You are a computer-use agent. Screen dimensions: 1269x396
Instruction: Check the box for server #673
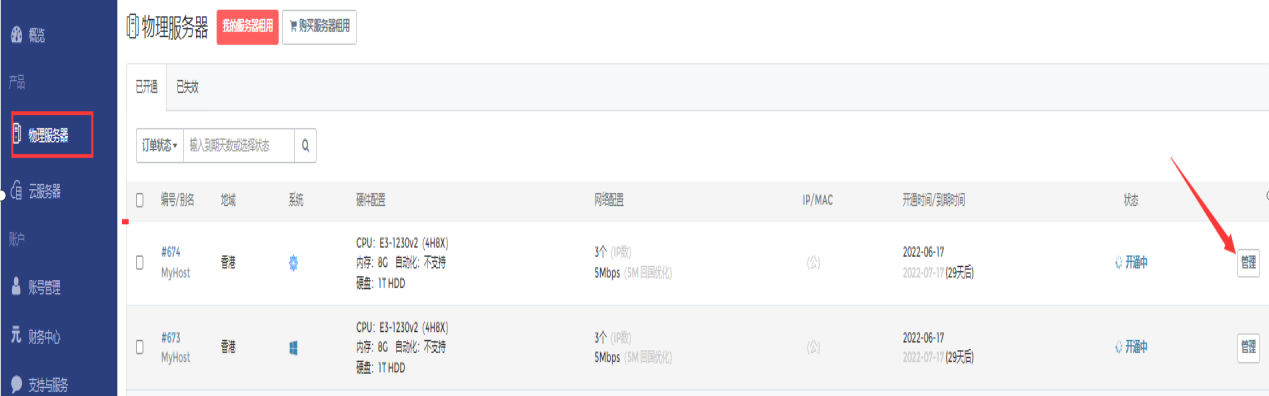[140, 348]
